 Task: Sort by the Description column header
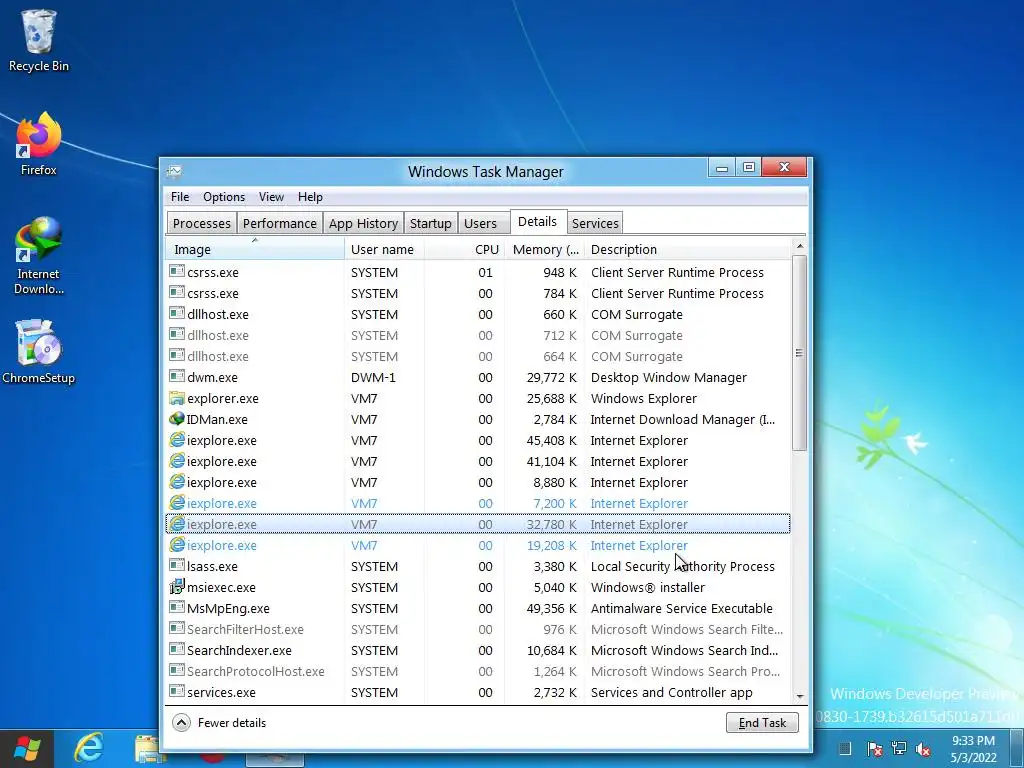pyautogui.click(x=687, y=249)
